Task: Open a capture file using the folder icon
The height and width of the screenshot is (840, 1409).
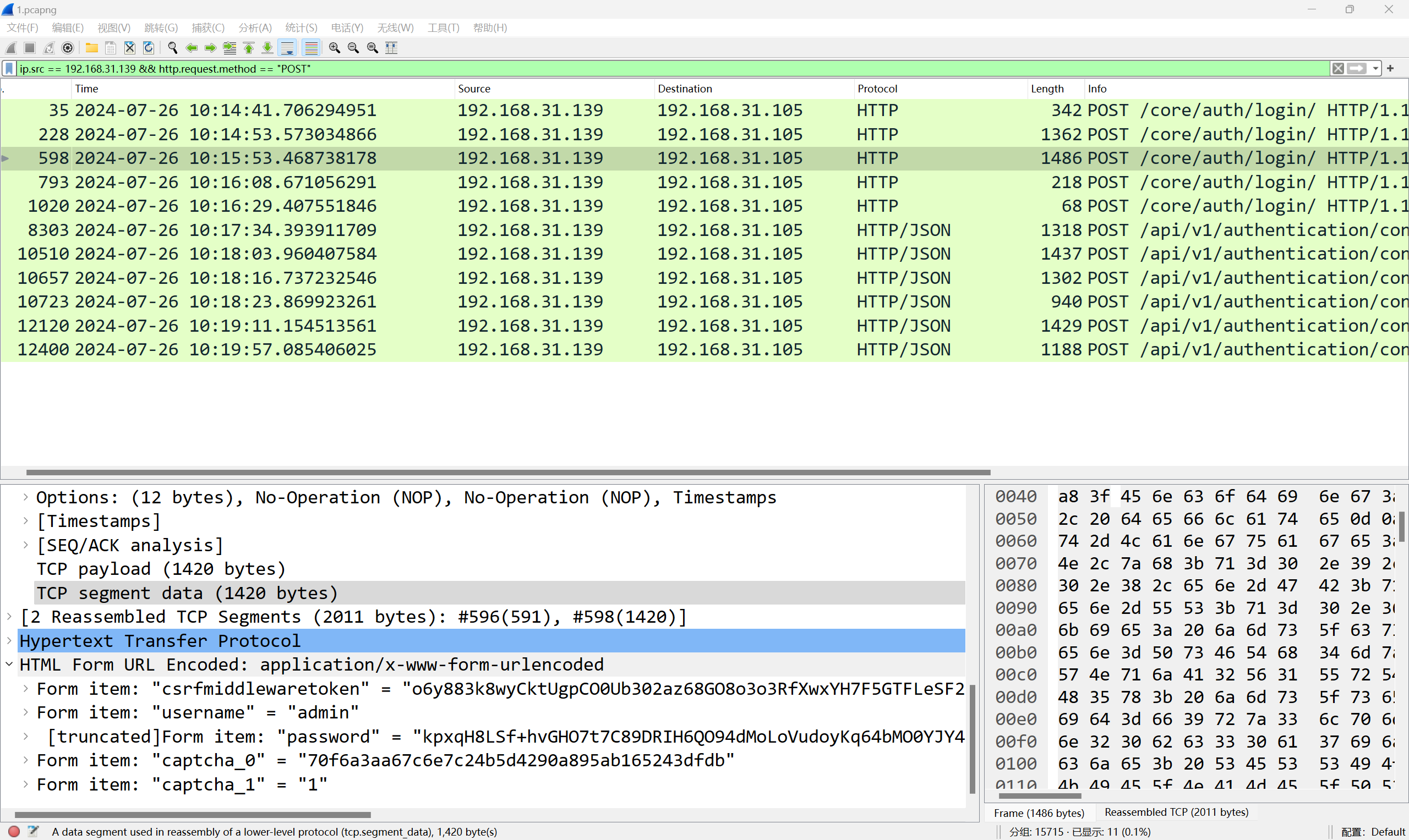Action: coord(92,48)
